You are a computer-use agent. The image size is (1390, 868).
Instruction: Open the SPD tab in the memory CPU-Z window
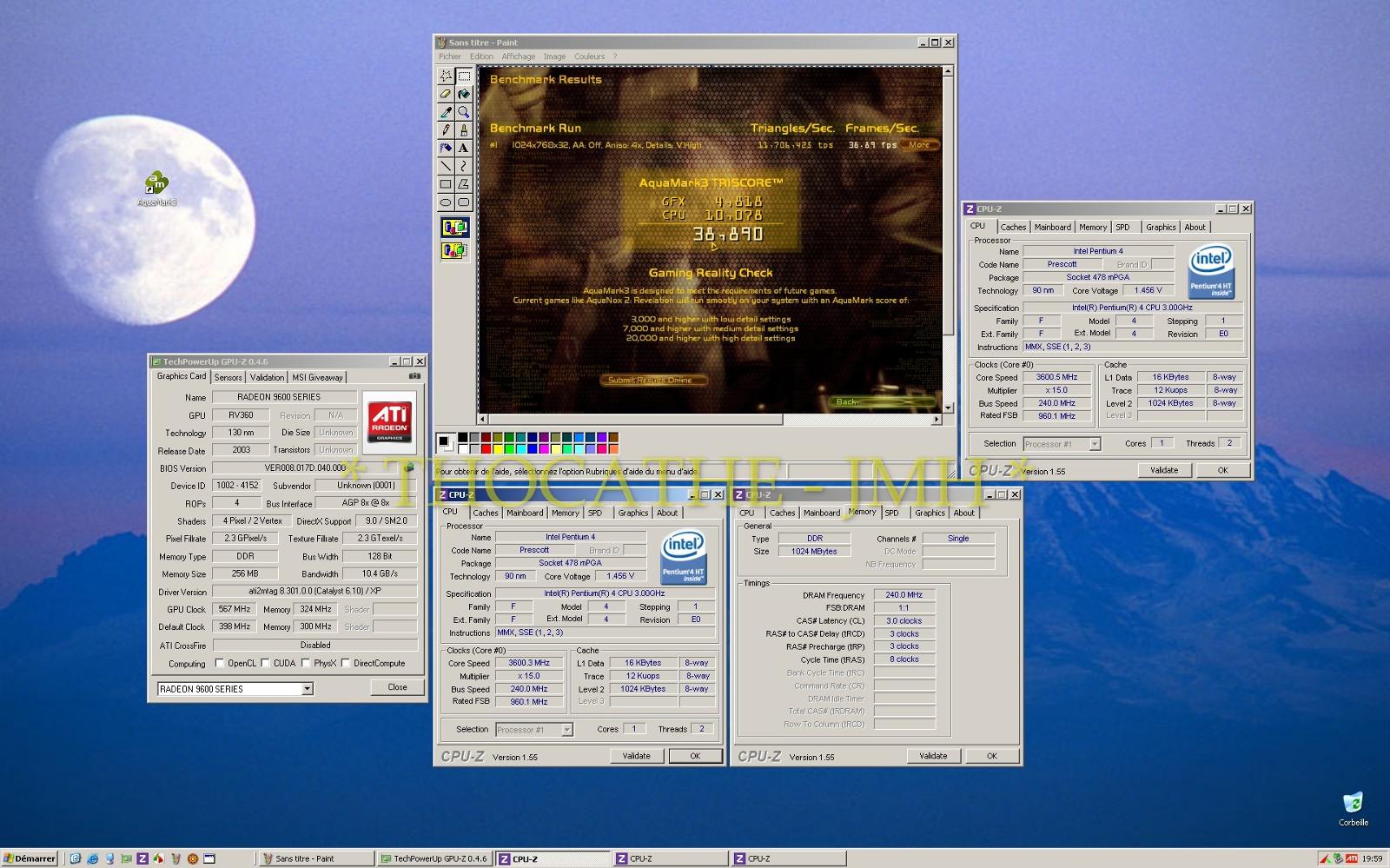click(891, 513)
